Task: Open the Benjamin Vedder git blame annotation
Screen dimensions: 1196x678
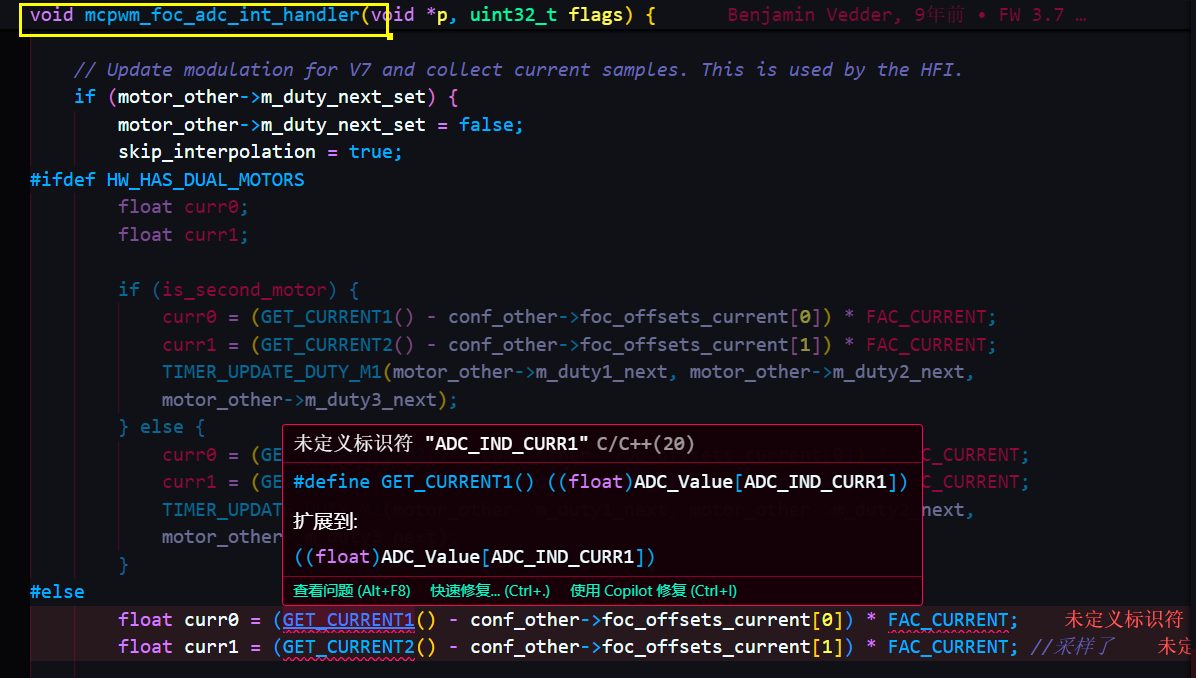Action: point(905,16)
